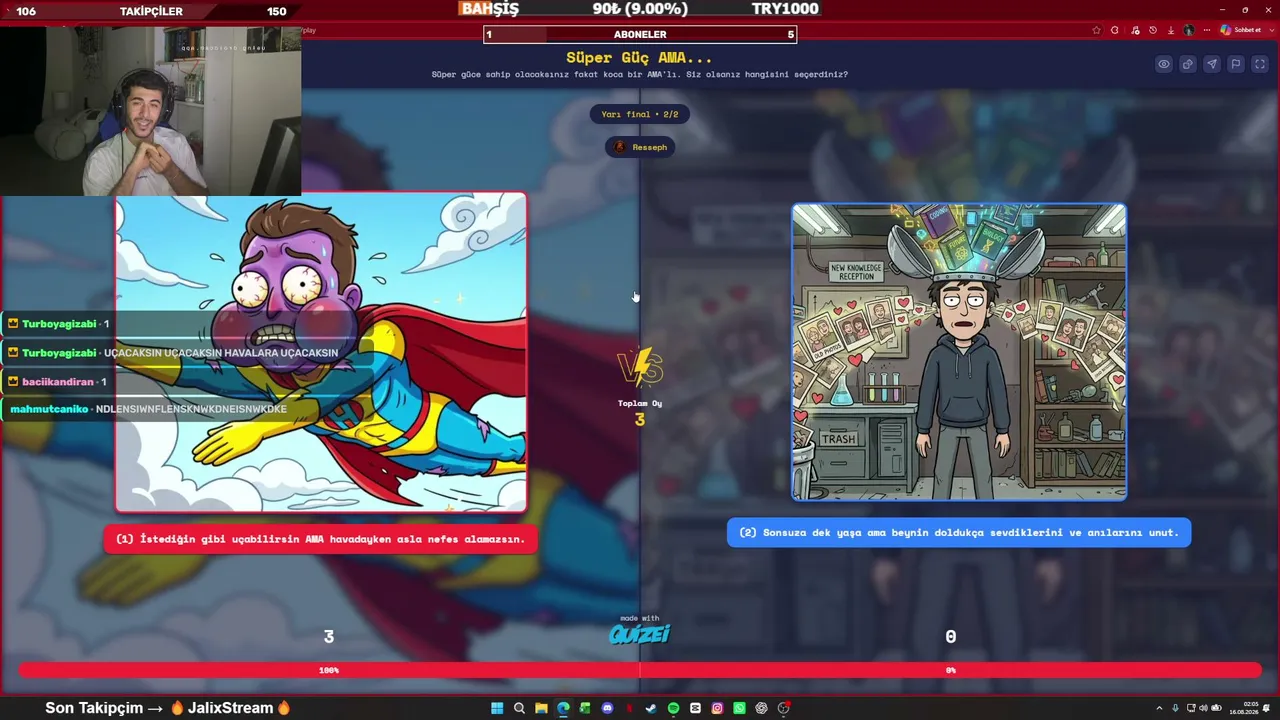Open the browser profile avatar
This screenshot has width=1280, height=720.
(x=1188, y=30)
